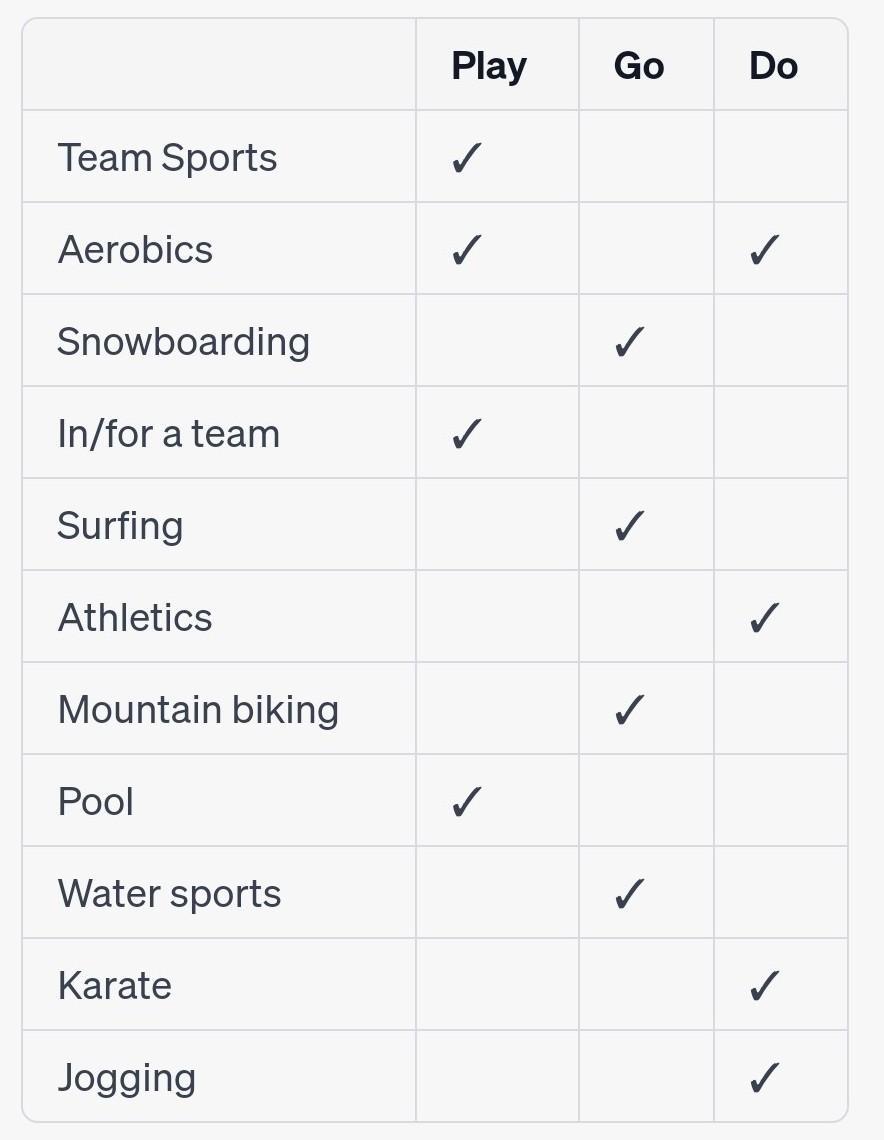Click the Snowboarding row label
Viewport: 884px width, 1140px height.
184,342
